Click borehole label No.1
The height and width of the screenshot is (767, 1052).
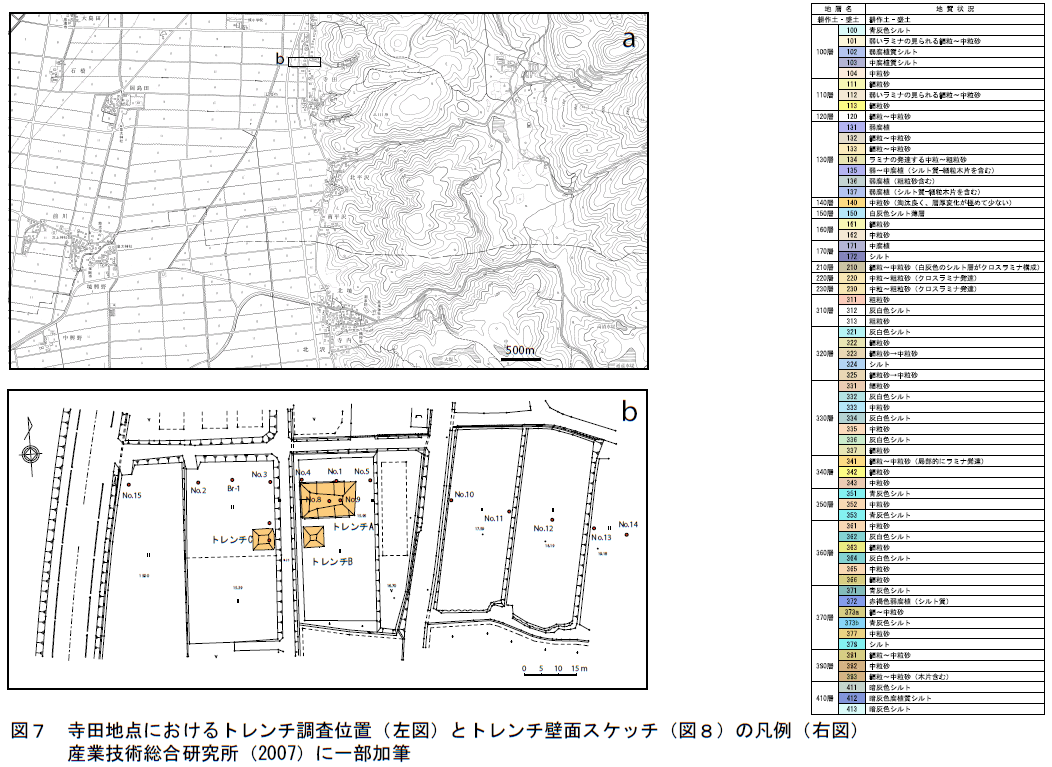(x=334, y=472)
